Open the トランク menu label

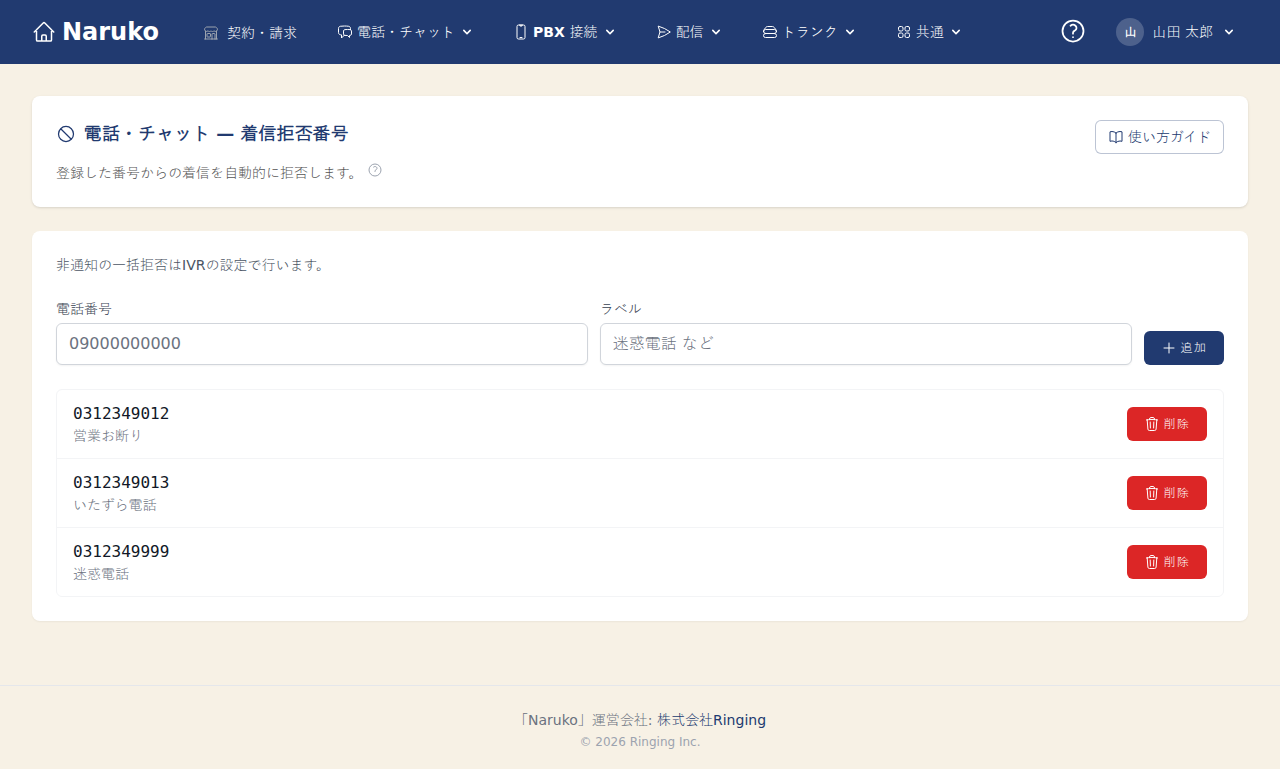pyautogui.click(x=810, y=32)
